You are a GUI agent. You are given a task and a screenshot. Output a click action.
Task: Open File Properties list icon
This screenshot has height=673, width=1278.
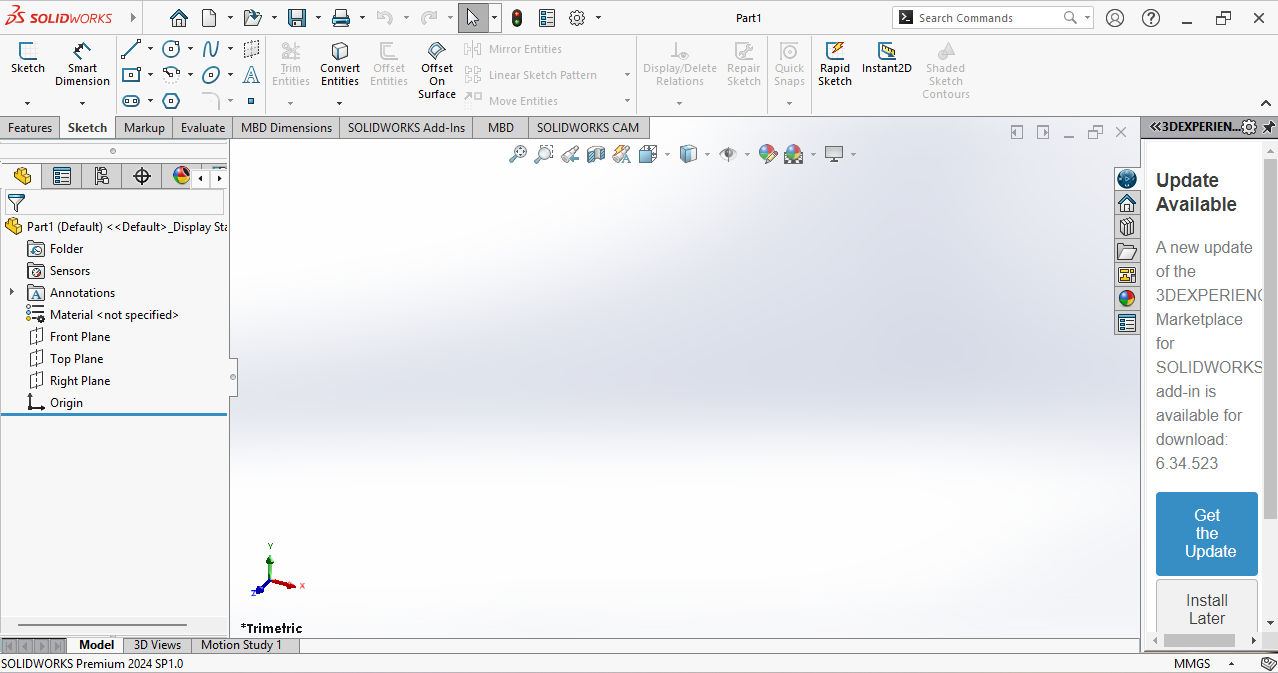[547, 18]
